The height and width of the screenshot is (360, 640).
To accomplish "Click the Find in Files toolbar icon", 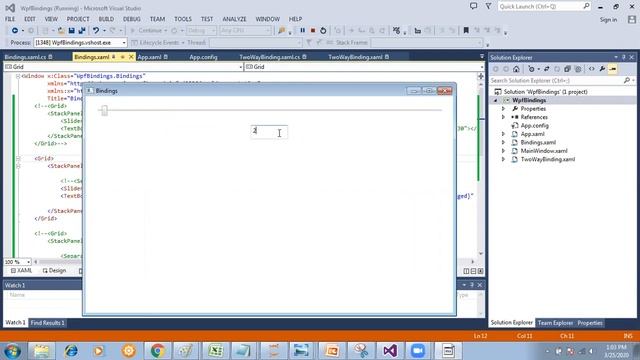I will (282, 31).
